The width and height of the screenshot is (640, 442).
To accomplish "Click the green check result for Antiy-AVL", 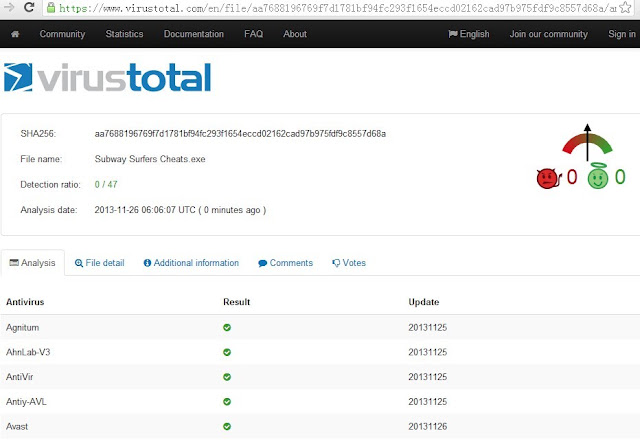I will pyautogui.click(x=227, y=402).
